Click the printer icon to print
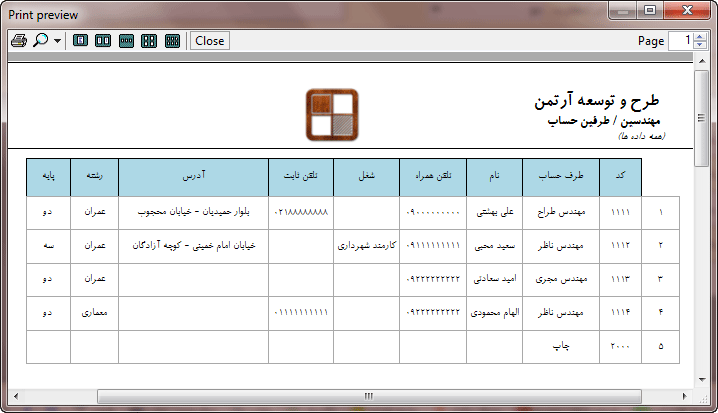This screenshot has width=718, height=413. [x=18, y=41]
